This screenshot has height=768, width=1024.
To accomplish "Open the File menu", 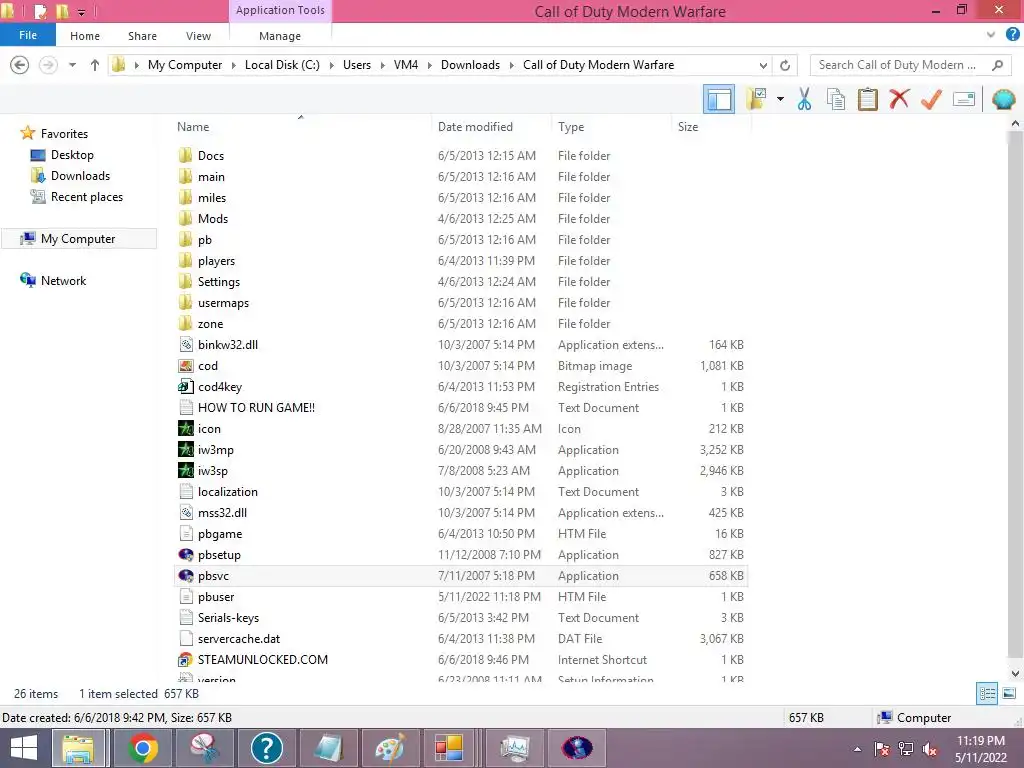I will pyautogui.click(x=27, y=35).
